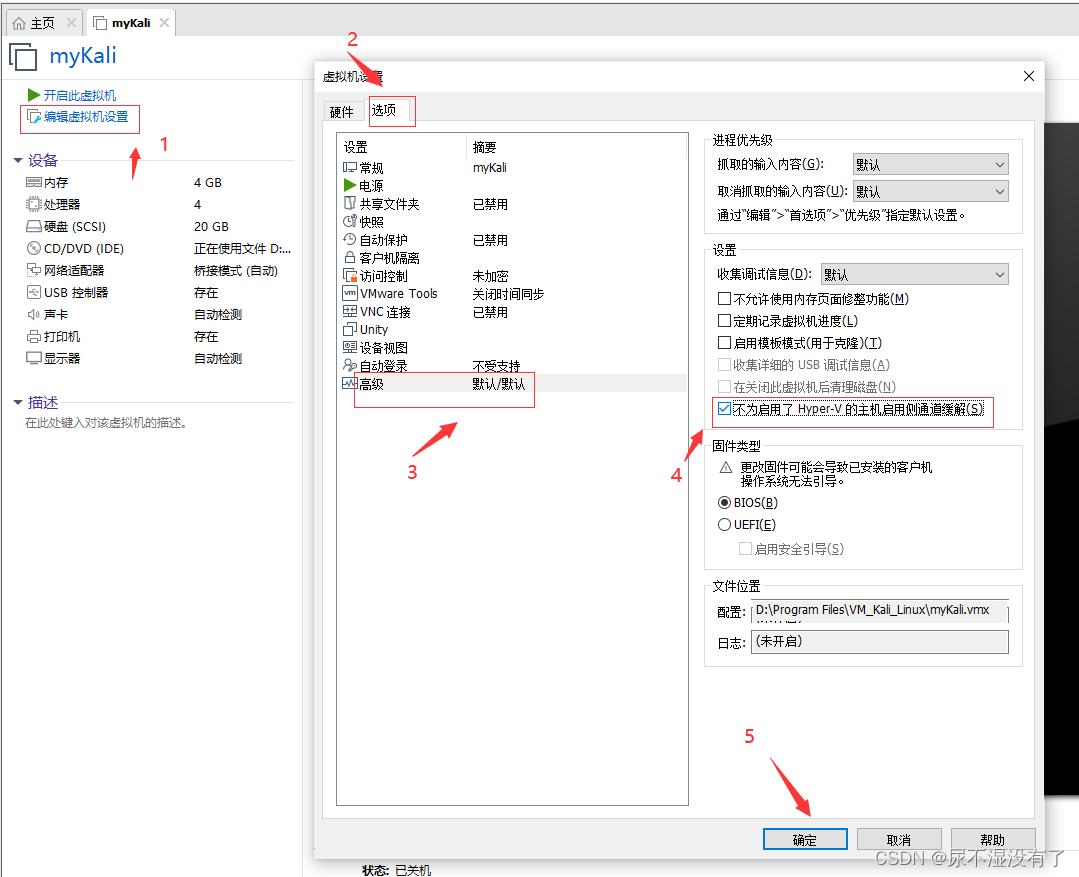Click 默认/默认 summary in 高级 row
The image size is (1079, 877).
click(x=498, y=383)
